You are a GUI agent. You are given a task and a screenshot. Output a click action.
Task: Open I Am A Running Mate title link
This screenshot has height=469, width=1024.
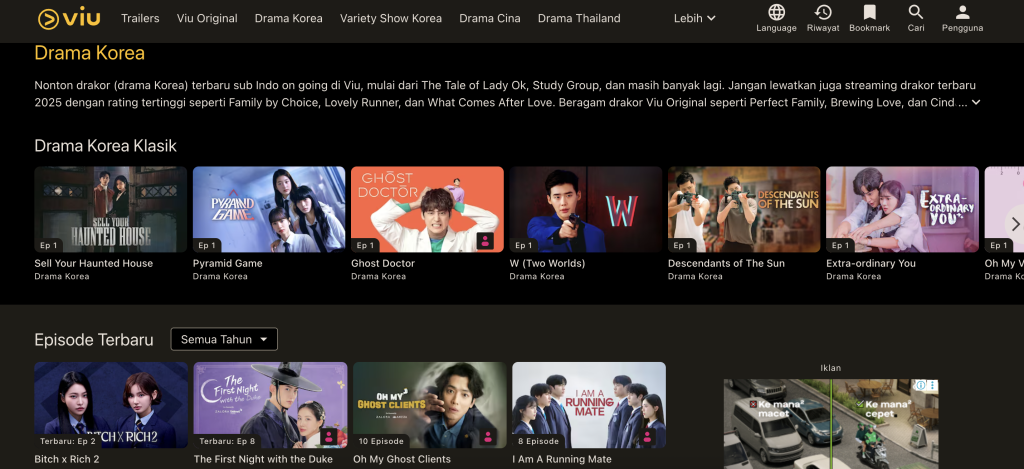pyautogui.click(x=562, y=459)
